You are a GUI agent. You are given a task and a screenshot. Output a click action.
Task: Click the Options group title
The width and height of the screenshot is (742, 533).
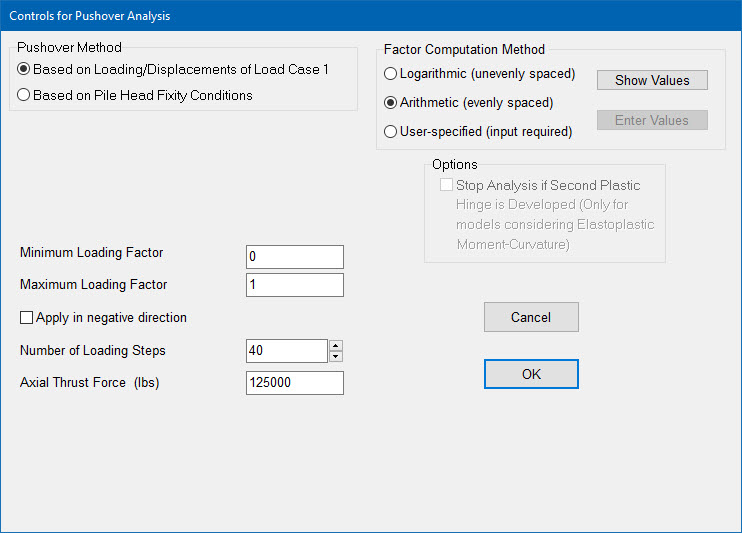455,164
